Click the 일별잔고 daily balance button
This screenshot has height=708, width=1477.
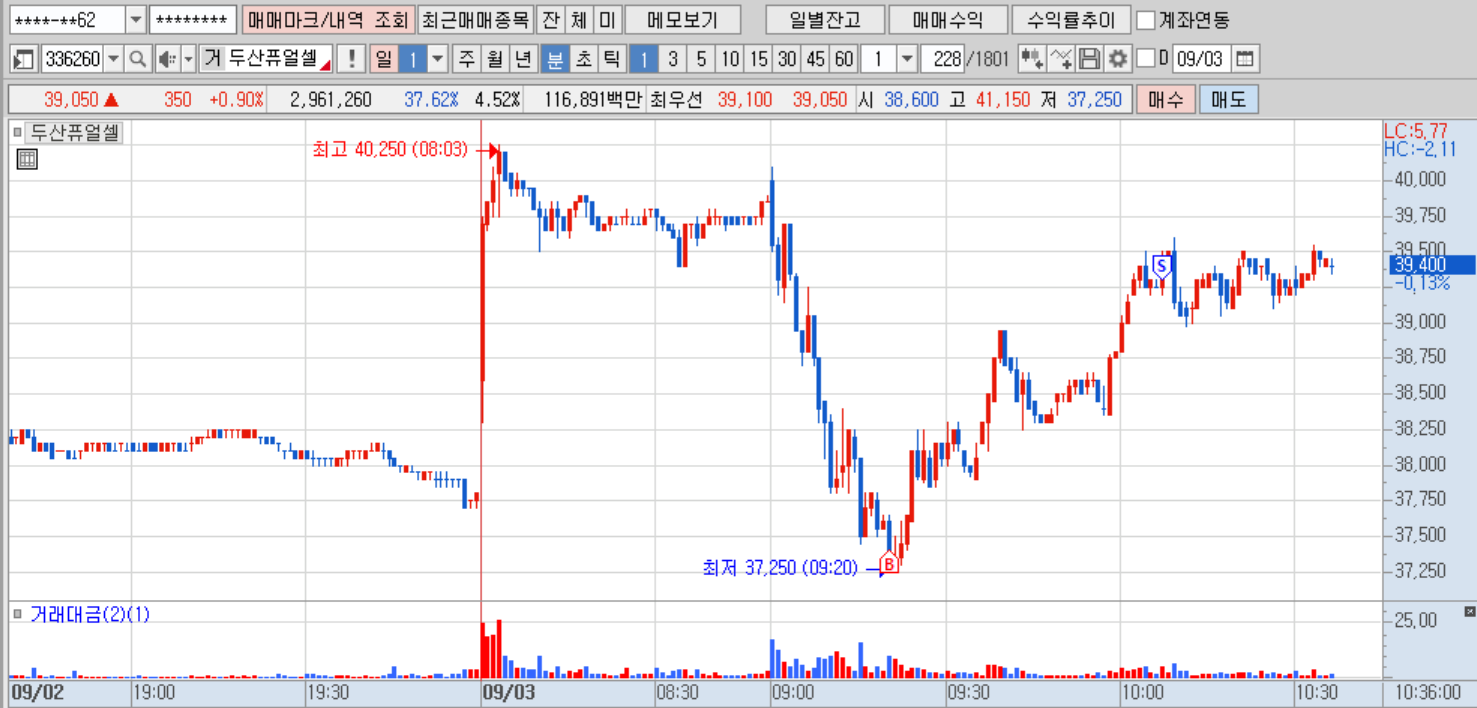(824, 20)
